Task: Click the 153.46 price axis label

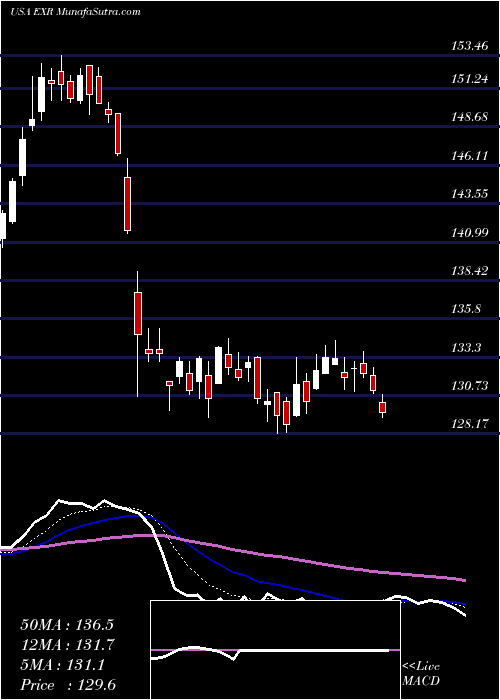Action: click(469, 46)
